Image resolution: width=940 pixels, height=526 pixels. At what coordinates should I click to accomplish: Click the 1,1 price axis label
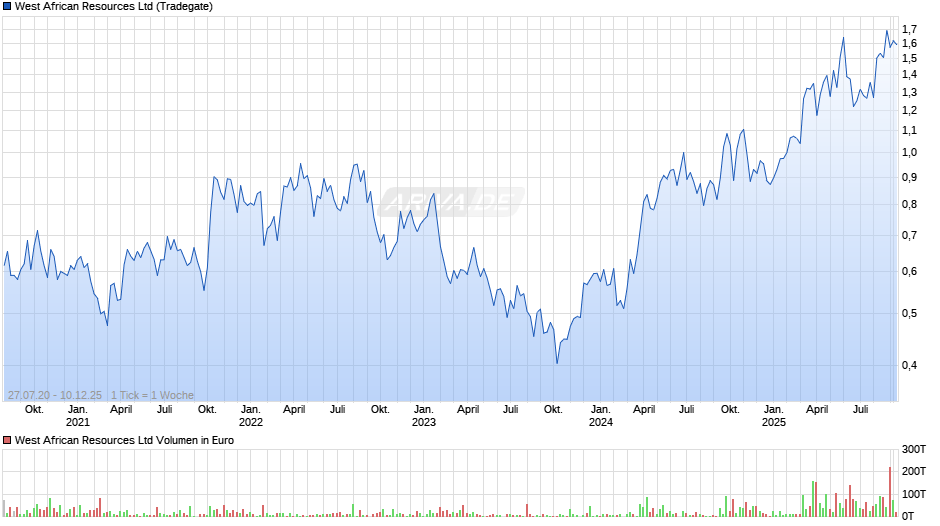pos(909,131)
